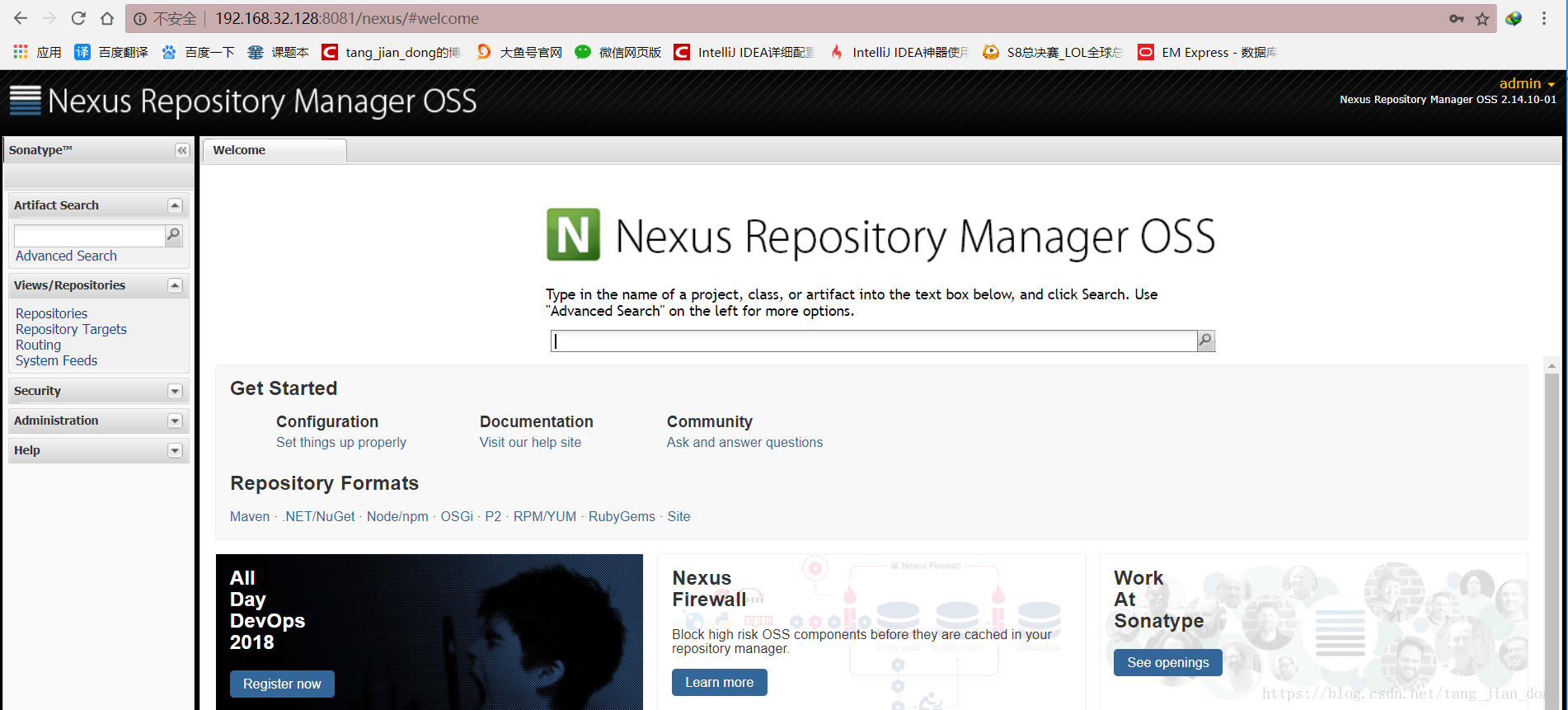1568x710 pixels.
Task: Open the 大鱼号官网 bookmark
Action: (519, 52)
